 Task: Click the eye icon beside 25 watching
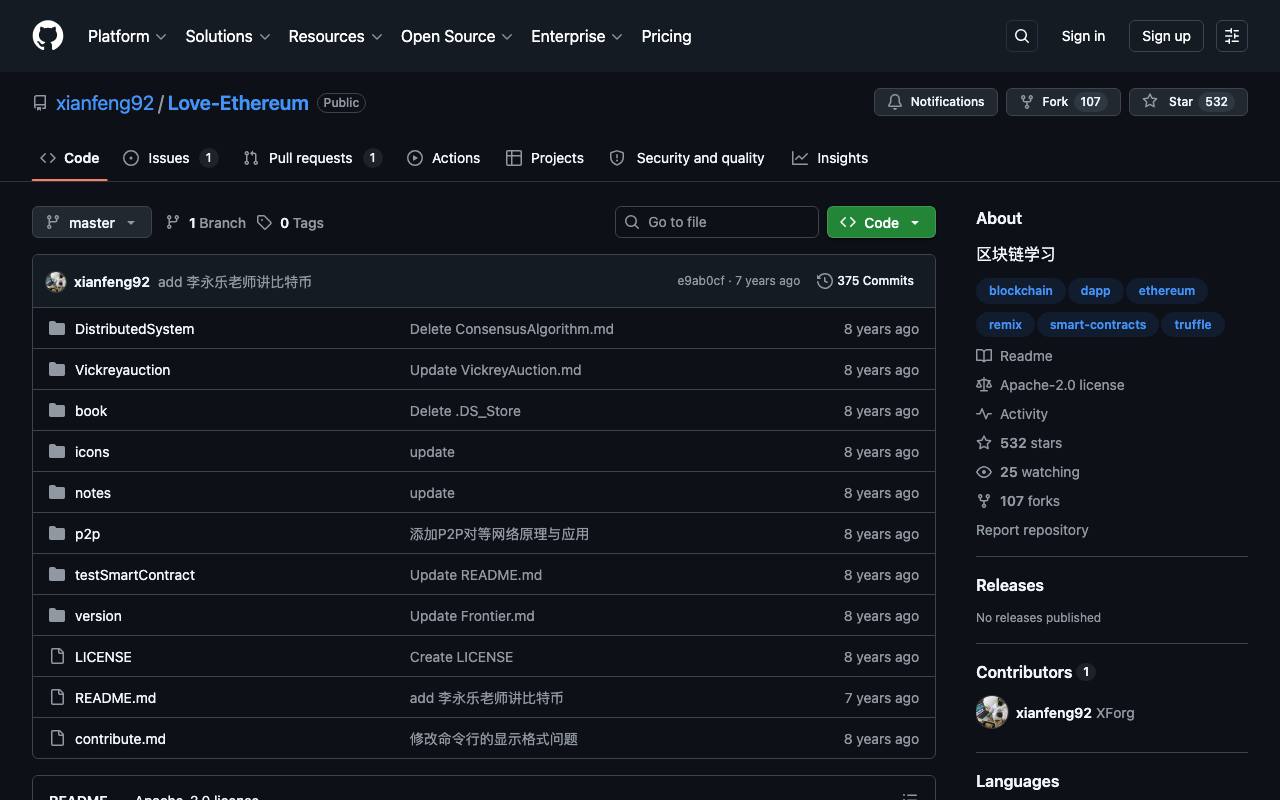pos(984,472)
